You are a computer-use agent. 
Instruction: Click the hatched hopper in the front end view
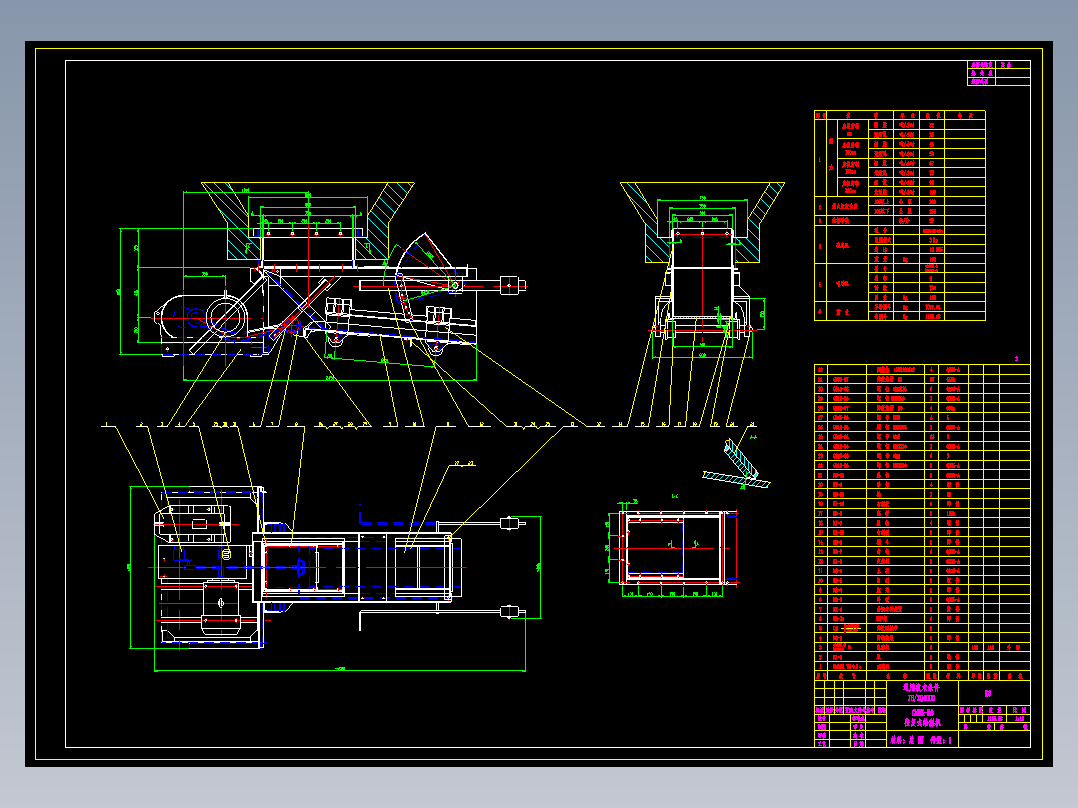[x=702, y=221]
